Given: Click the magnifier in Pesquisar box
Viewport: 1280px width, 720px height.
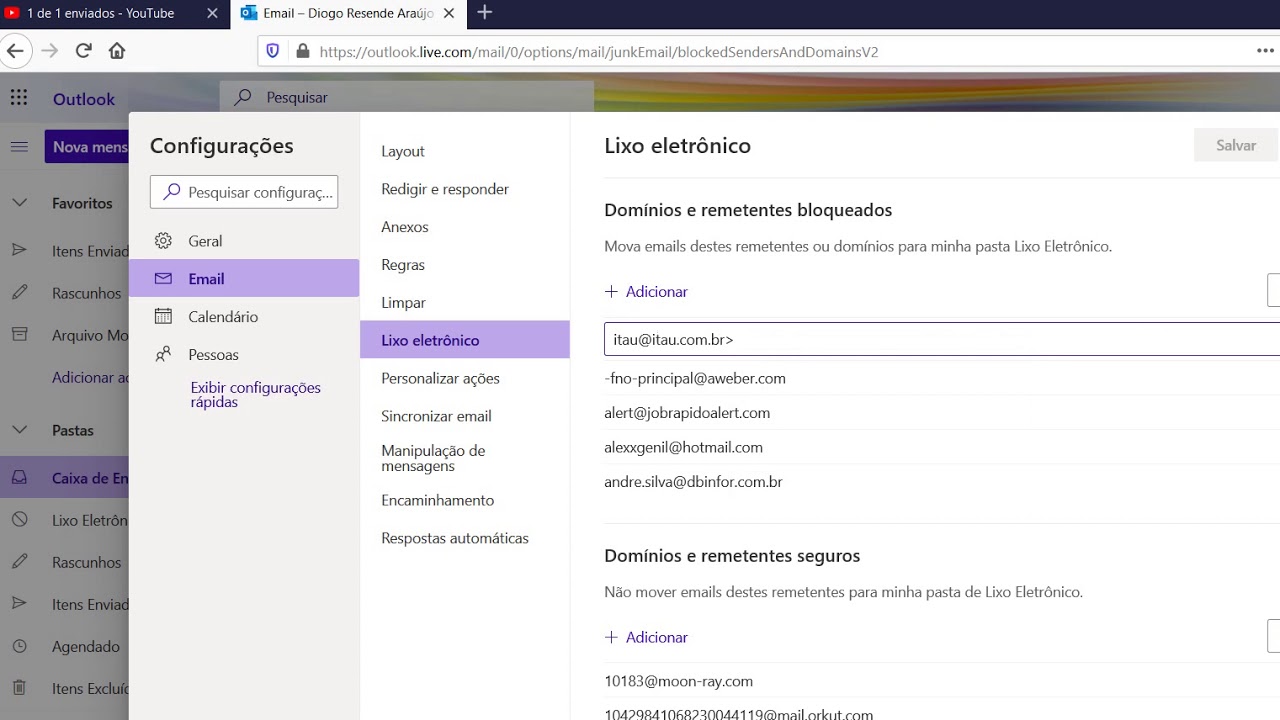Looking at the screenshot, I should pos(243,97).
